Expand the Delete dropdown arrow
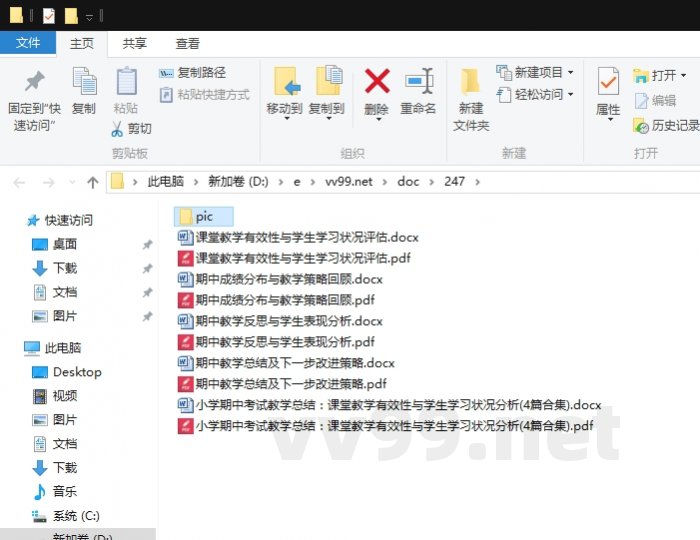Viewport: 700px width, 540px height. (x=378, y=119)
